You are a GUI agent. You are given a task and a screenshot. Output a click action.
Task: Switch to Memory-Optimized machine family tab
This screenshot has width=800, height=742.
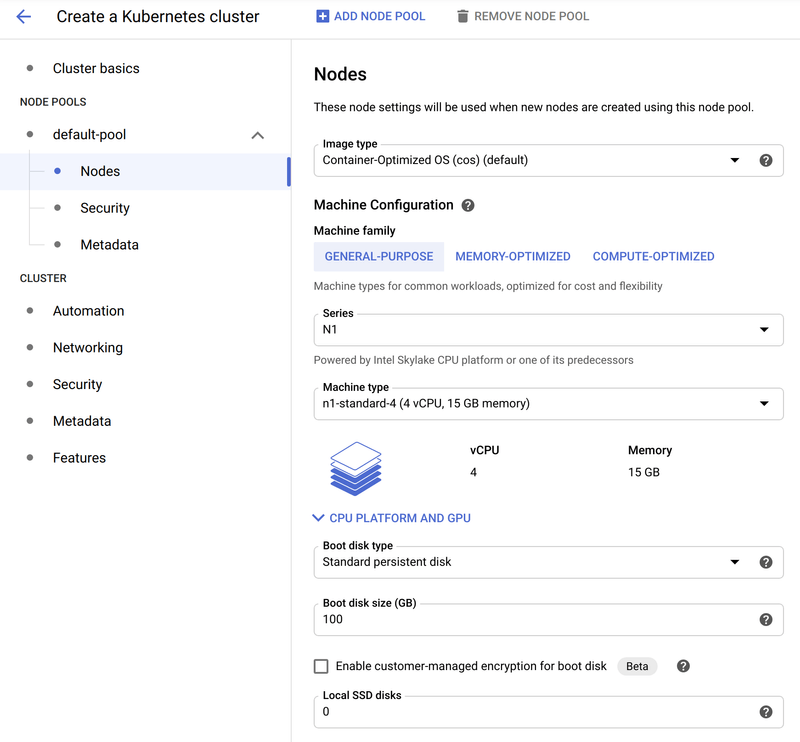[x=513, y=257]
